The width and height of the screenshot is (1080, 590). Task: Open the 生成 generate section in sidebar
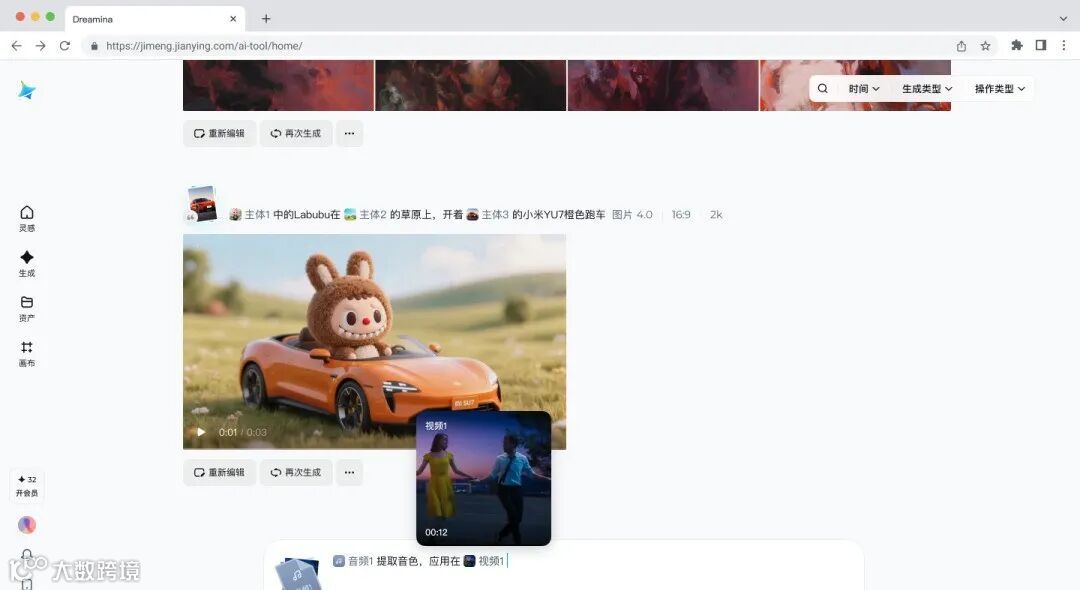pyautogui.click(x=27, y=264)
